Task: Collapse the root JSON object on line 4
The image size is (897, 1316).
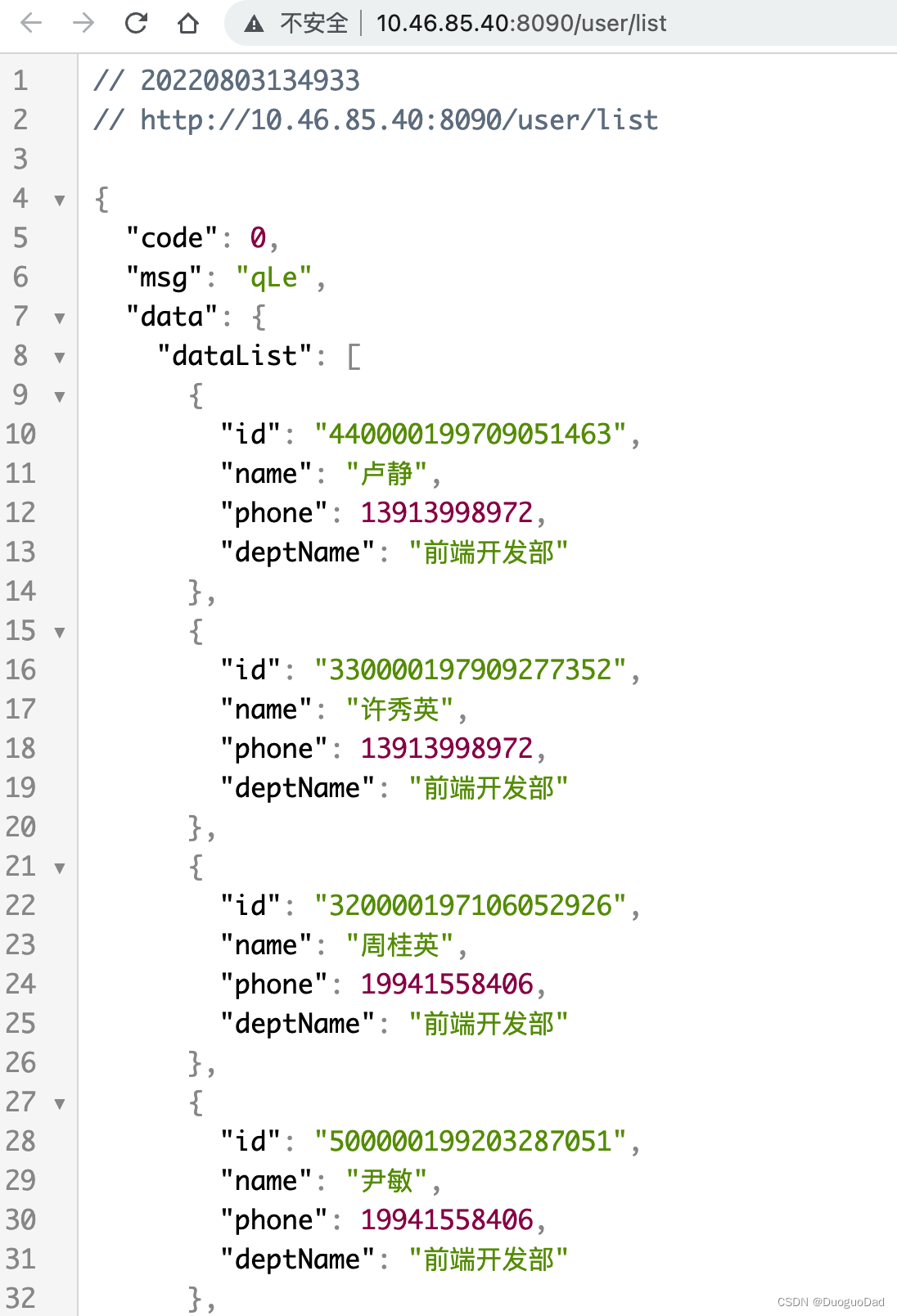Action: 58,199
